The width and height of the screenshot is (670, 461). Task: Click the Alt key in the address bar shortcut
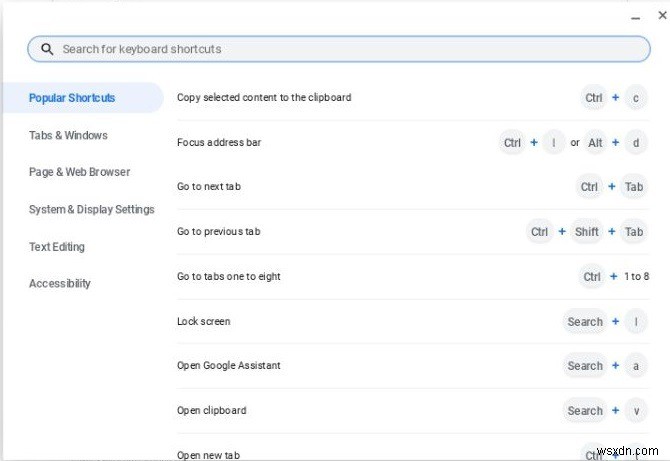tap(596, 143)
